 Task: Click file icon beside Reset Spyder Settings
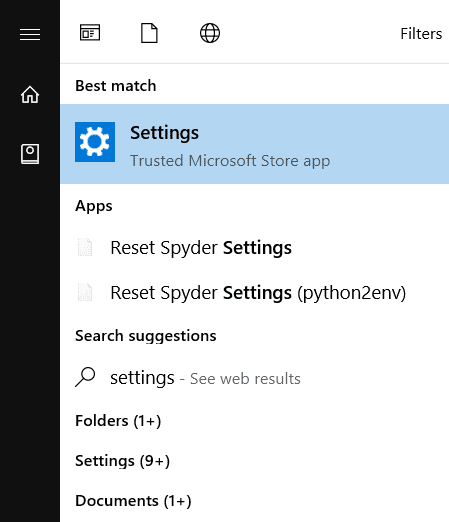[85, 247]
